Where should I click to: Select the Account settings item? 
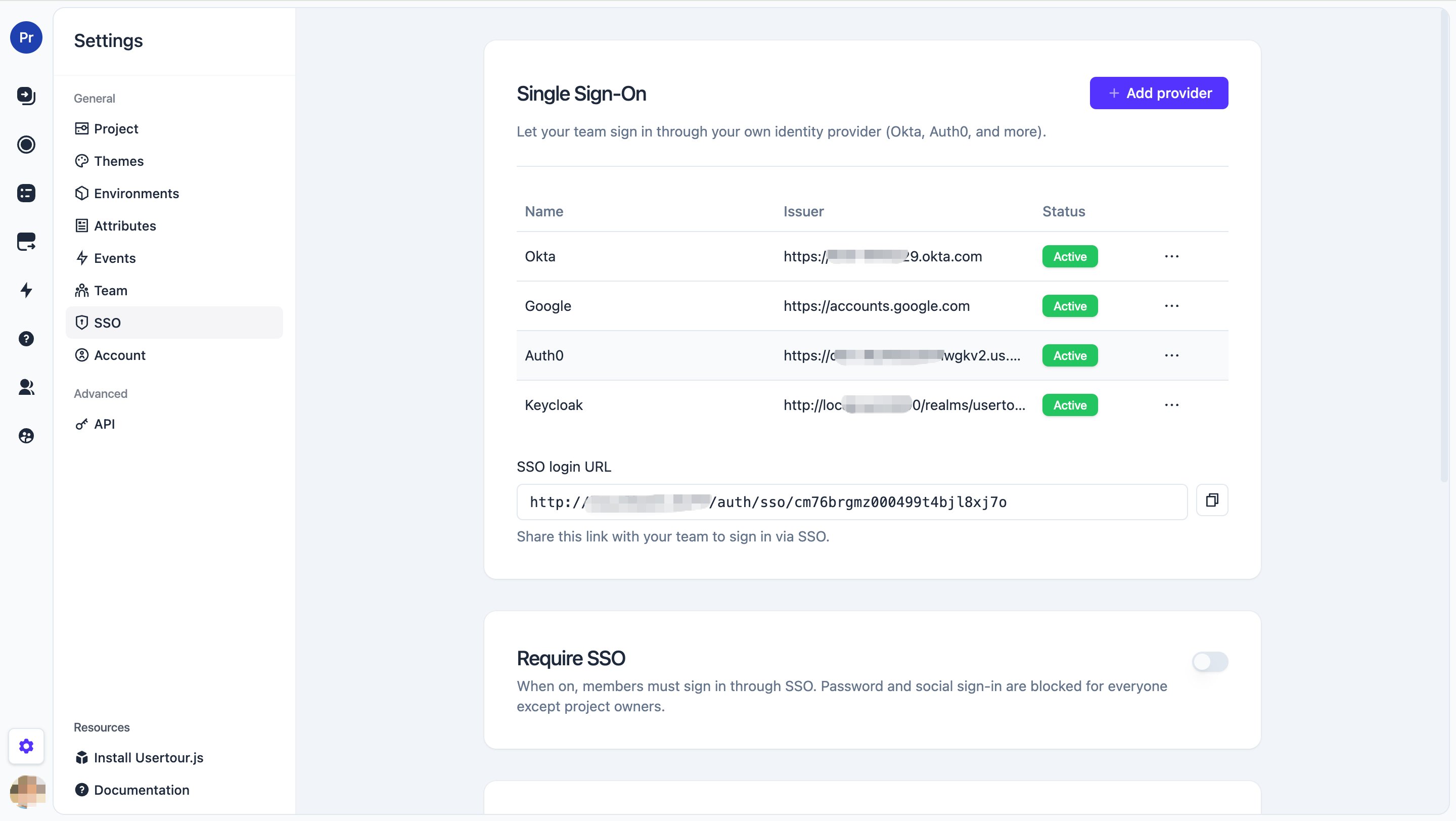(174, 355)
